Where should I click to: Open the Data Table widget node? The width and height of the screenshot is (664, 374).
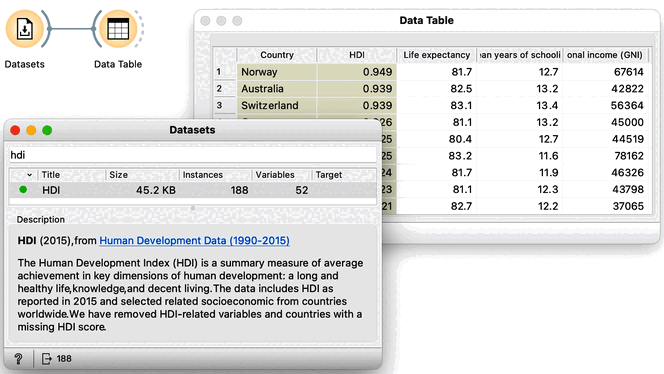[x=118, y=29]
